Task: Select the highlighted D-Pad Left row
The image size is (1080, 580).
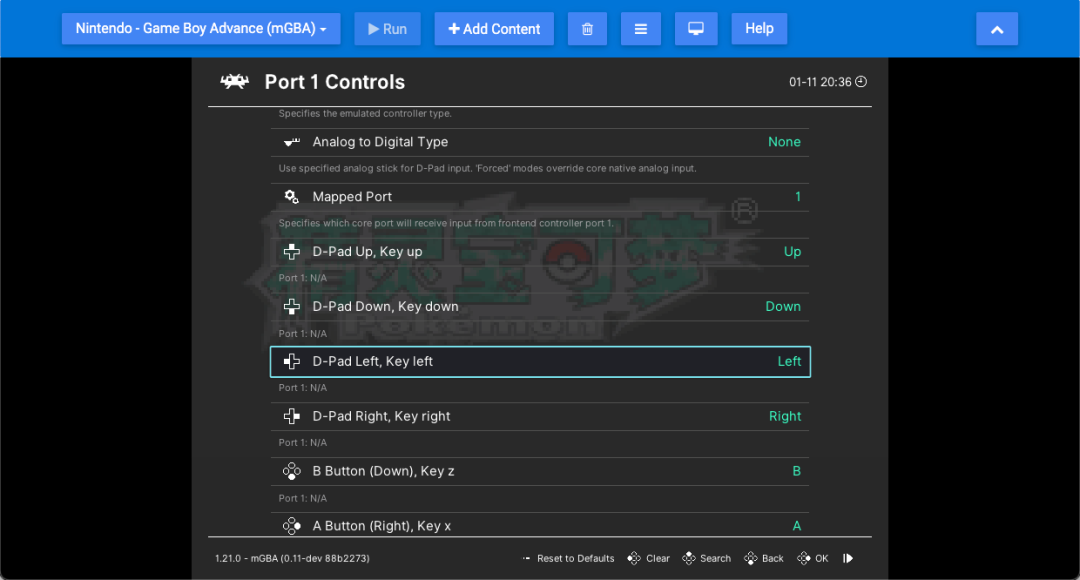Action: 540,361
